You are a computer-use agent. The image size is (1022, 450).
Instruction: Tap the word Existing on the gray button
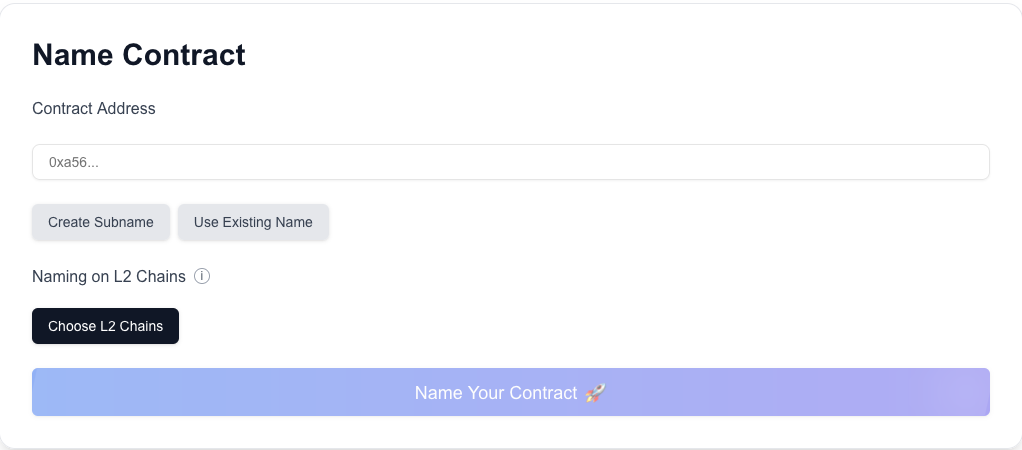point(246,222)
